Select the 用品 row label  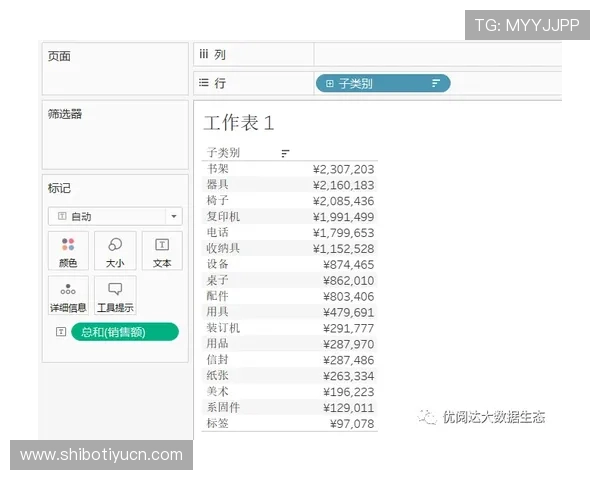218,344
